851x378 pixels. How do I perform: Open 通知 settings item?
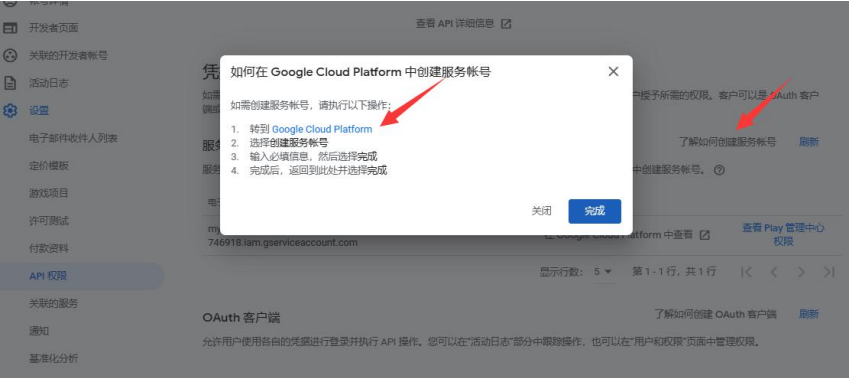[x=39, y=331]
